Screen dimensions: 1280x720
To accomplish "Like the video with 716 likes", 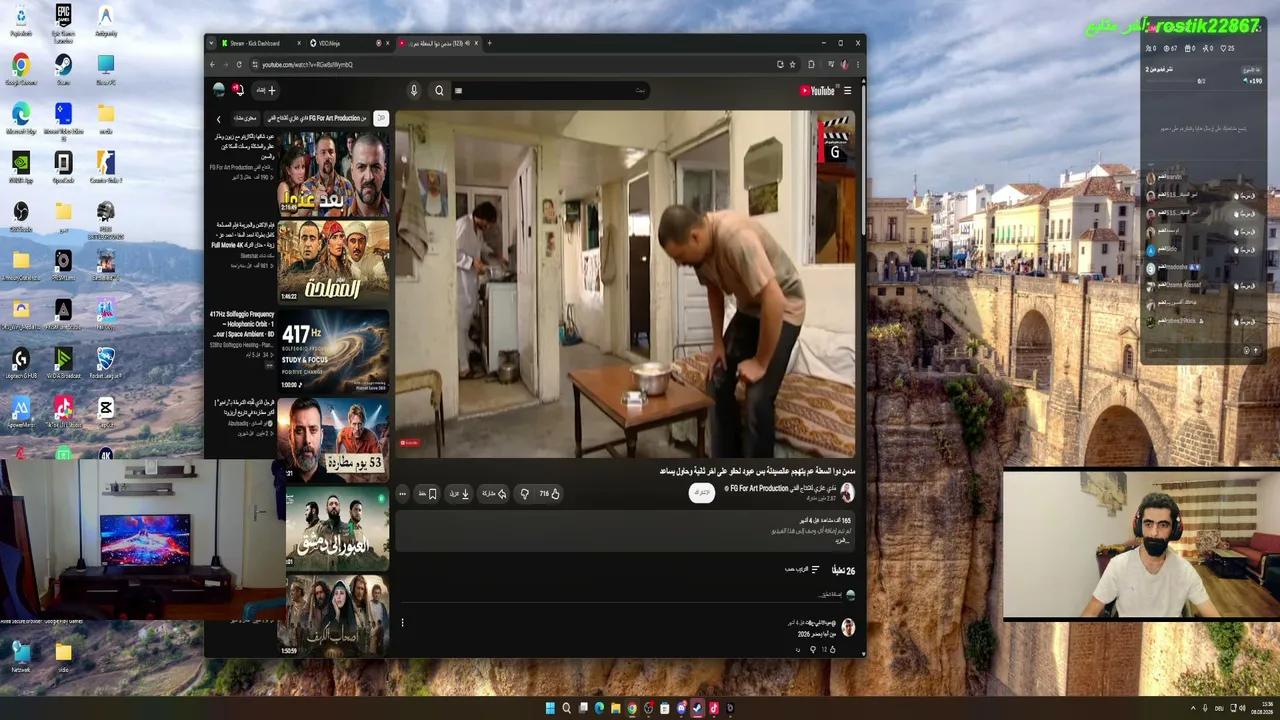I will pyautogui.click(x=550, y=494).
